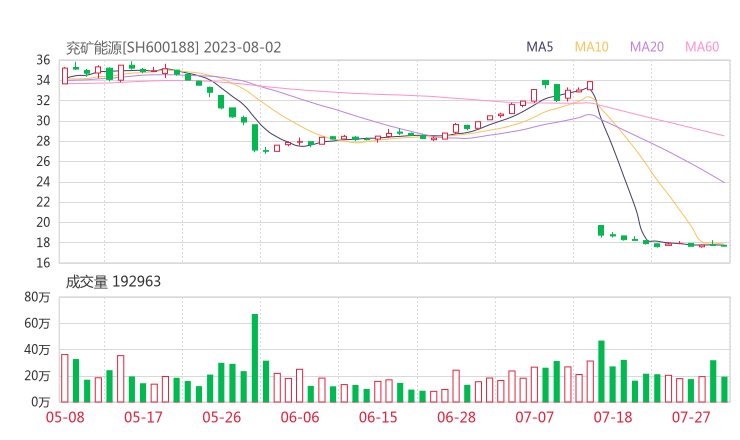Viewport: 740px width, 440px height.
Task: Click the 06-28 date axis label
Action: coord(456,417)
